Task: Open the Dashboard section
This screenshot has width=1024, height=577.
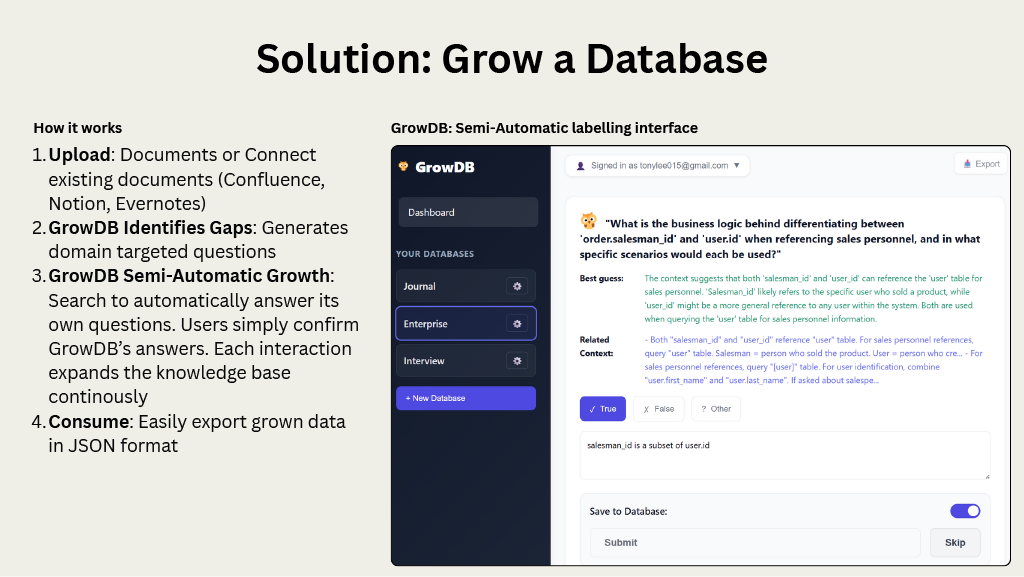Action: pos(468,212)
